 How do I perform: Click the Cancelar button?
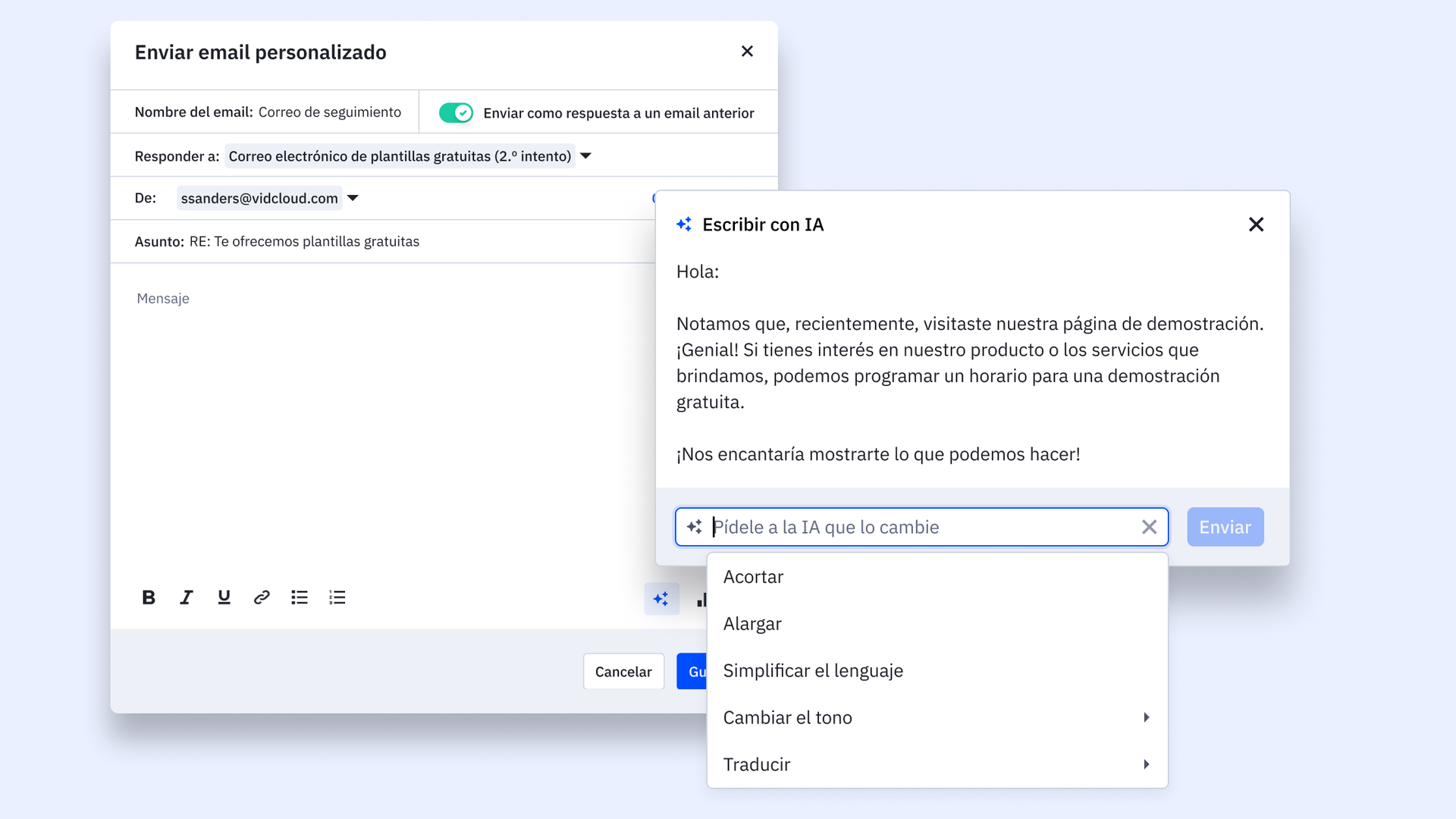pyautogui.click(x=623, y=672)
